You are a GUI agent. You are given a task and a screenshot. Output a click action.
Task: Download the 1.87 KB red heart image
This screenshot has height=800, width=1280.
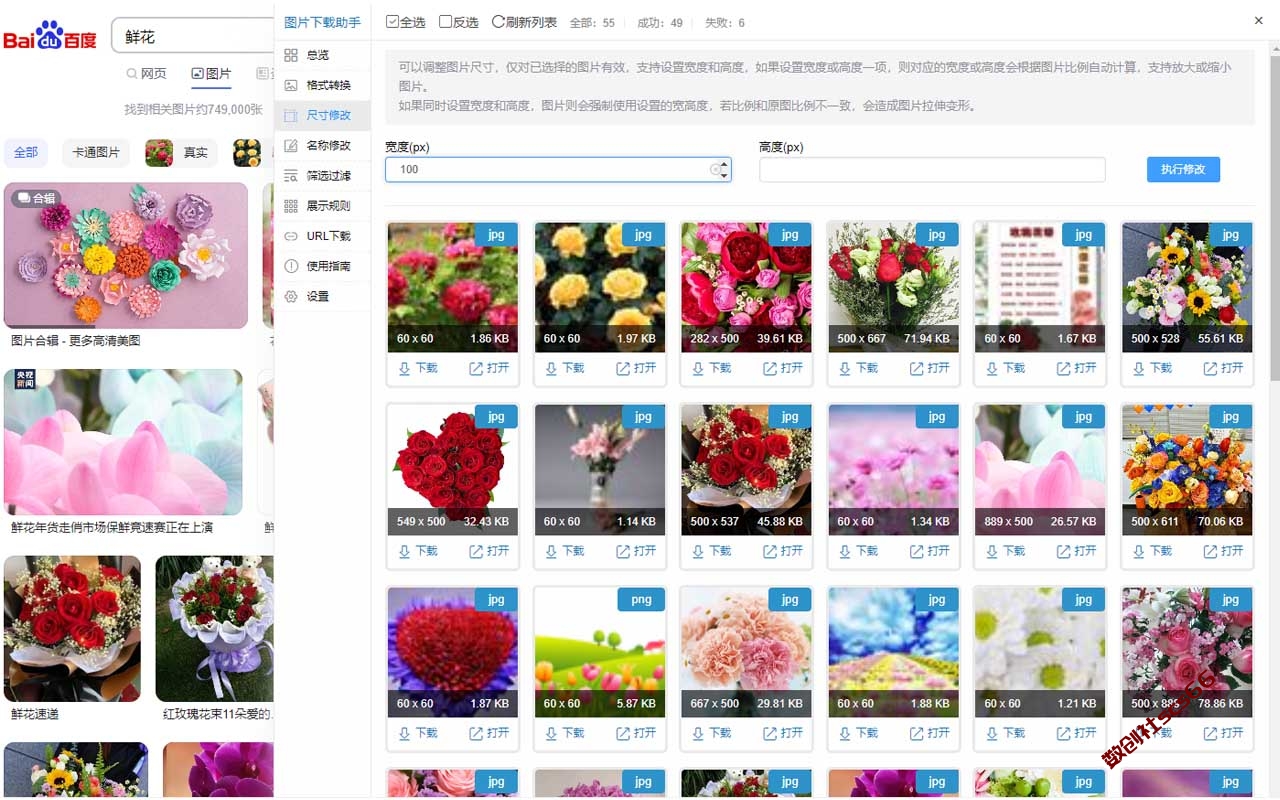[x=418, y=733]
